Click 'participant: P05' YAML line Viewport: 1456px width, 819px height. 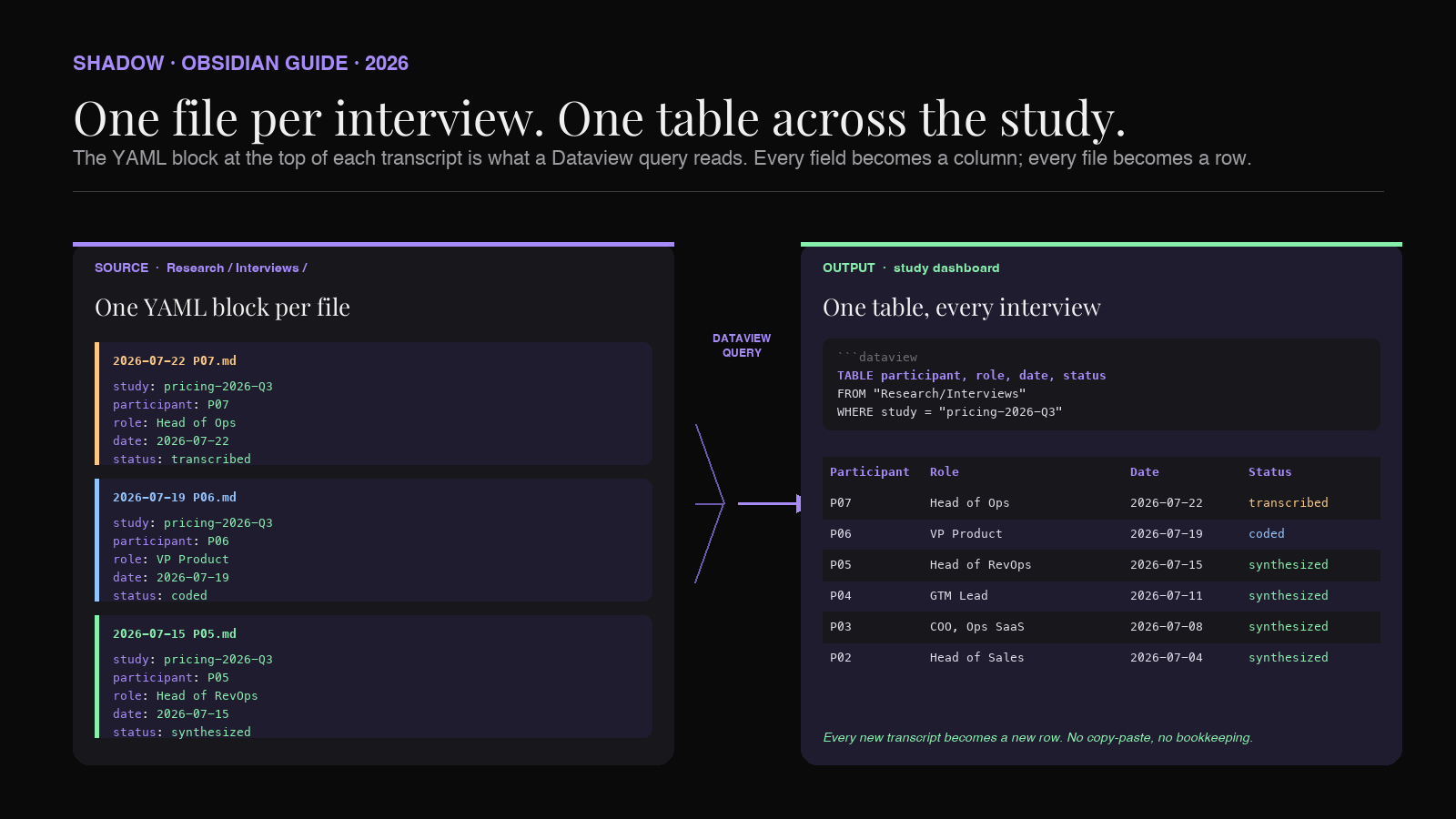pos(171,678)
